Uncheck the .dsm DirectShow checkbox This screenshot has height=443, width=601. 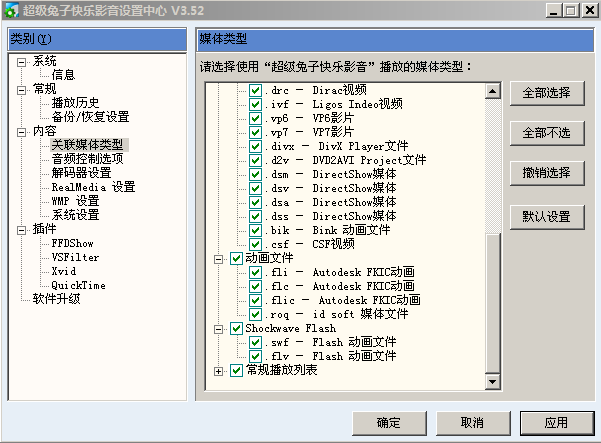pyautogui.click(x=256, y=174)
